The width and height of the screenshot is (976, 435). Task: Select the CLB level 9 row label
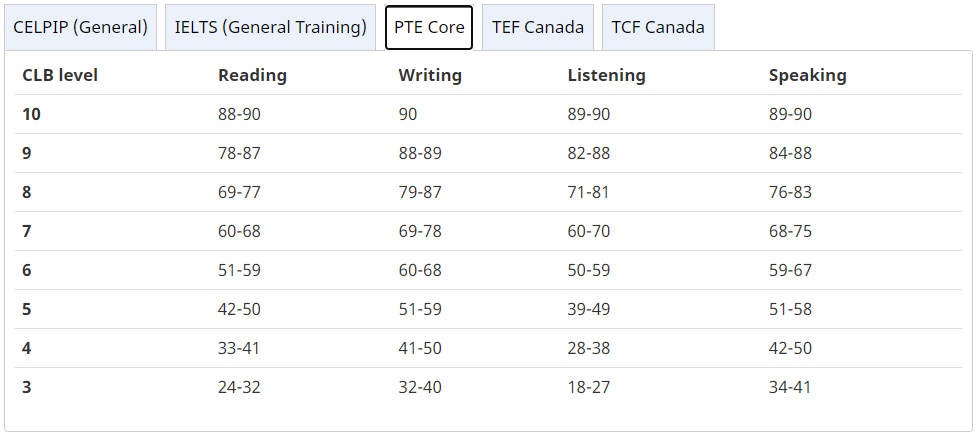coord(27,153)
